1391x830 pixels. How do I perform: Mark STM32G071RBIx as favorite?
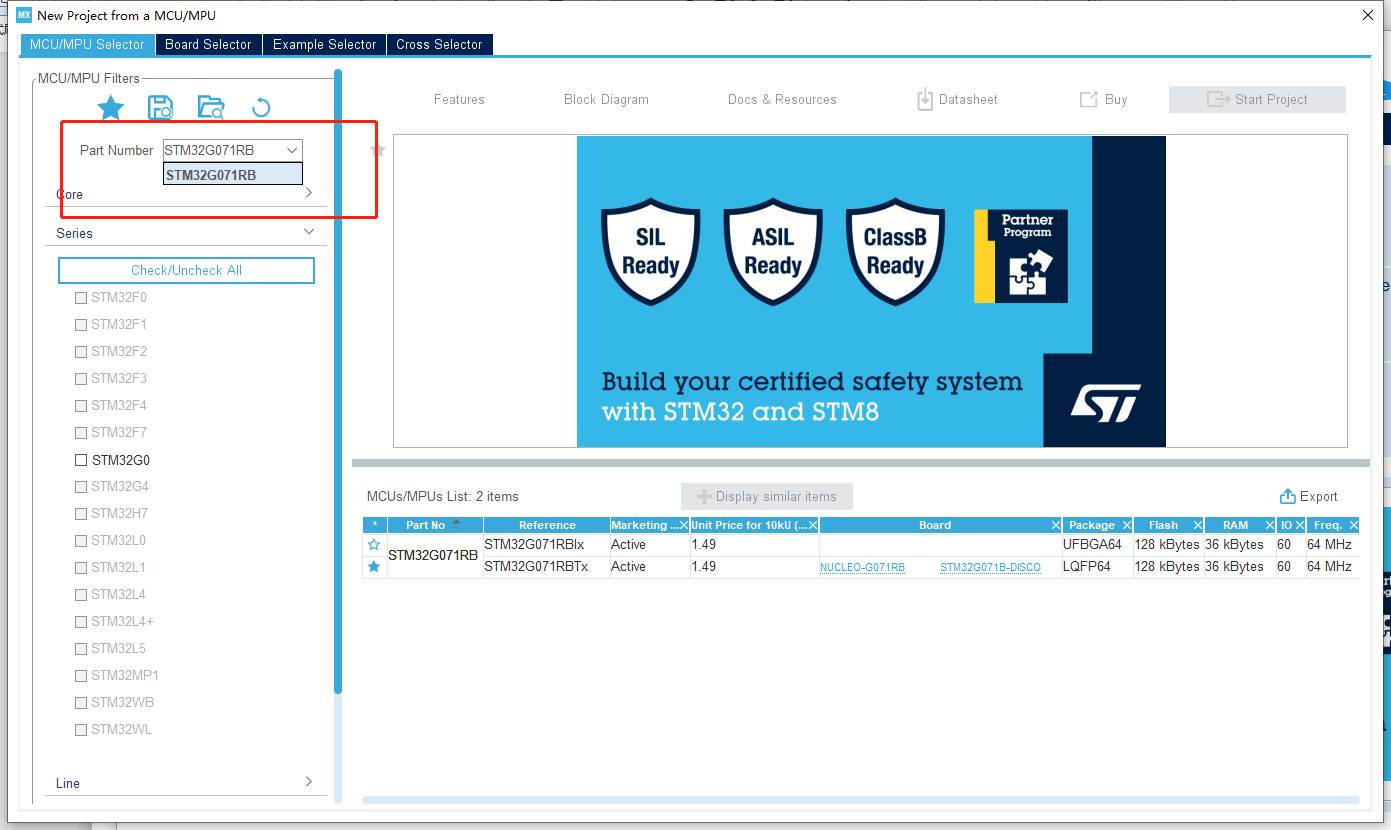pos(373,544)
